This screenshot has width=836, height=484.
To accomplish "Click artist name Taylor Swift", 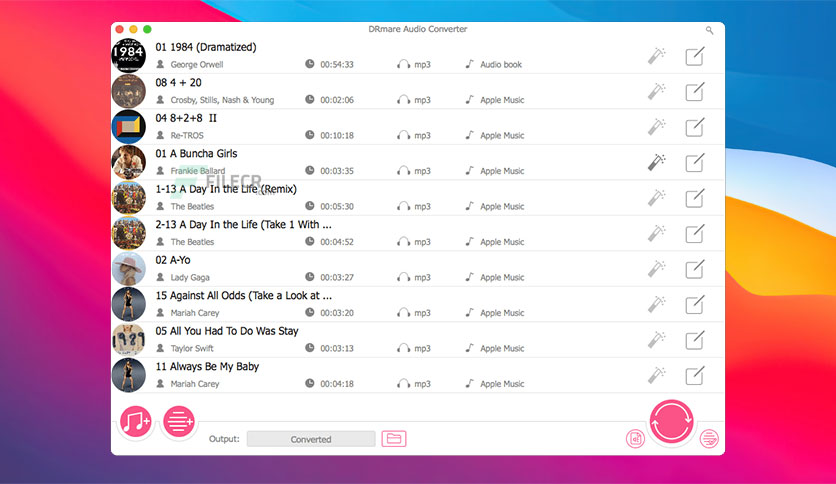I will pyautogui.click(x=192, y=348).
